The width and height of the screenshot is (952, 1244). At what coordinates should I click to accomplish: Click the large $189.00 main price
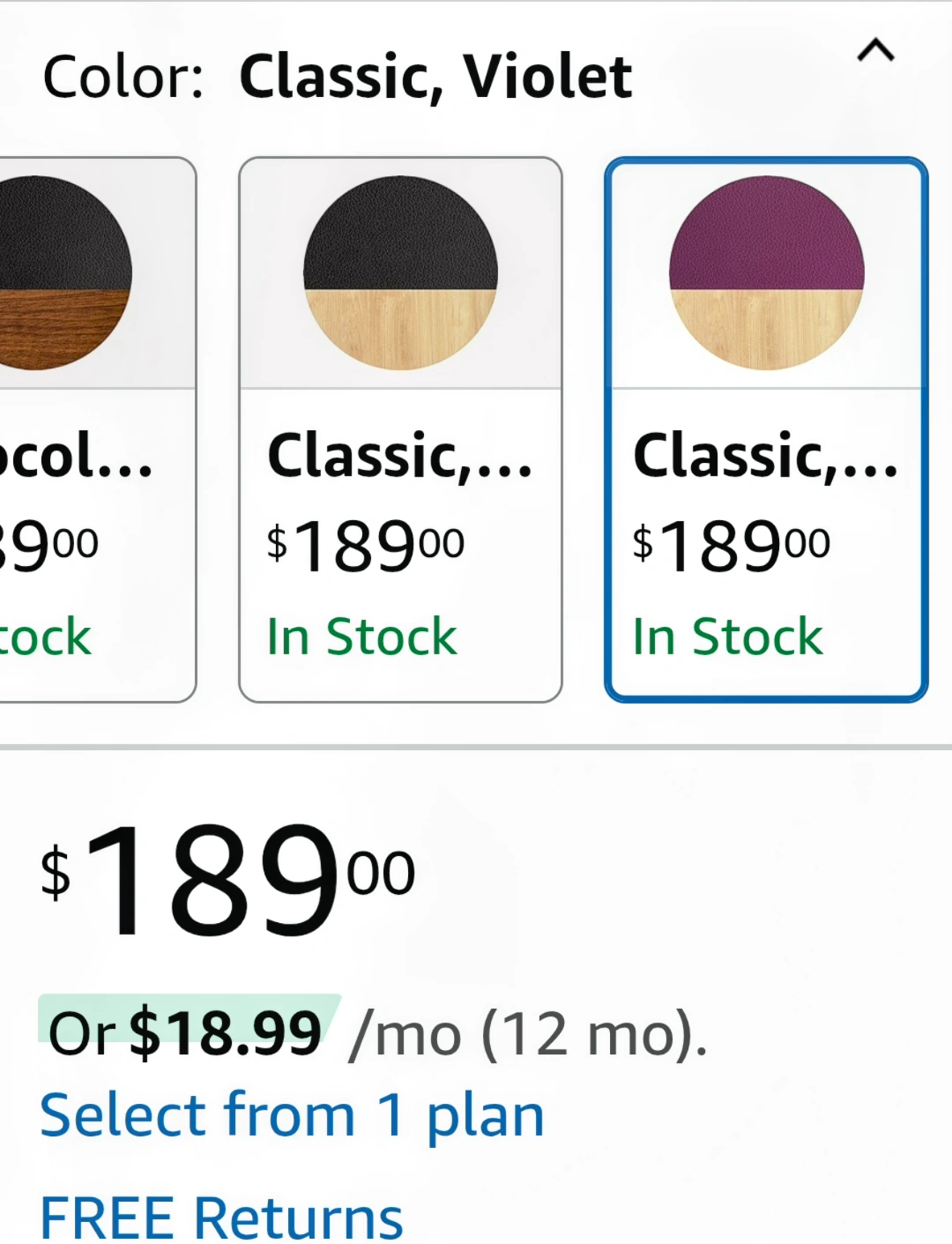pyautogui.click(x=227, y=880)
